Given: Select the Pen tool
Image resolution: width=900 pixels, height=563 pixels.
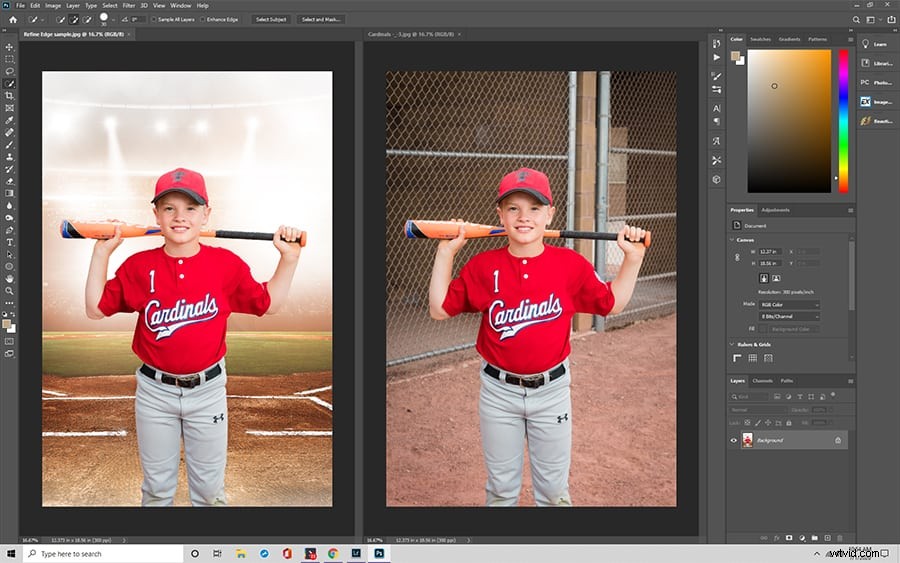Looking at the screenshot, I should click(x=9, y=230).
